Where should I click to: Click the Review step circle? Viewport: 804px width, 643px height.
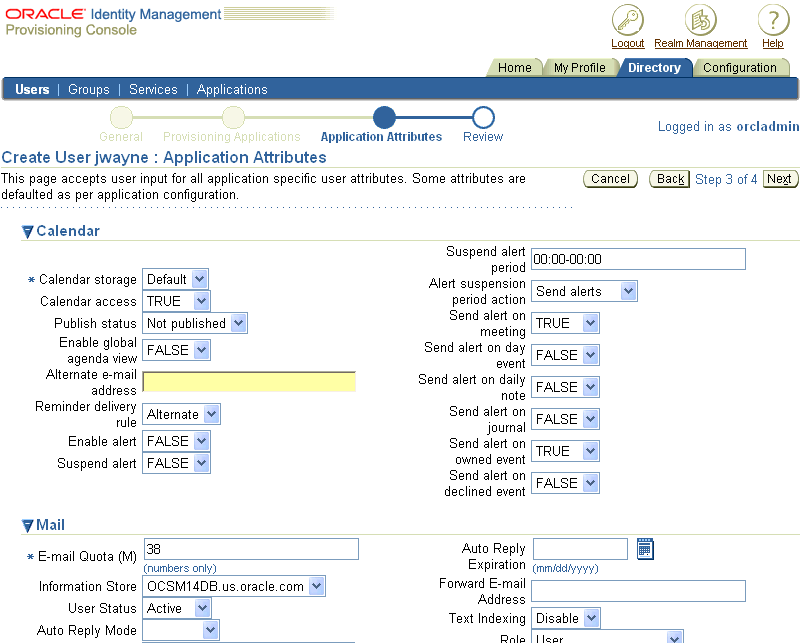483,118
